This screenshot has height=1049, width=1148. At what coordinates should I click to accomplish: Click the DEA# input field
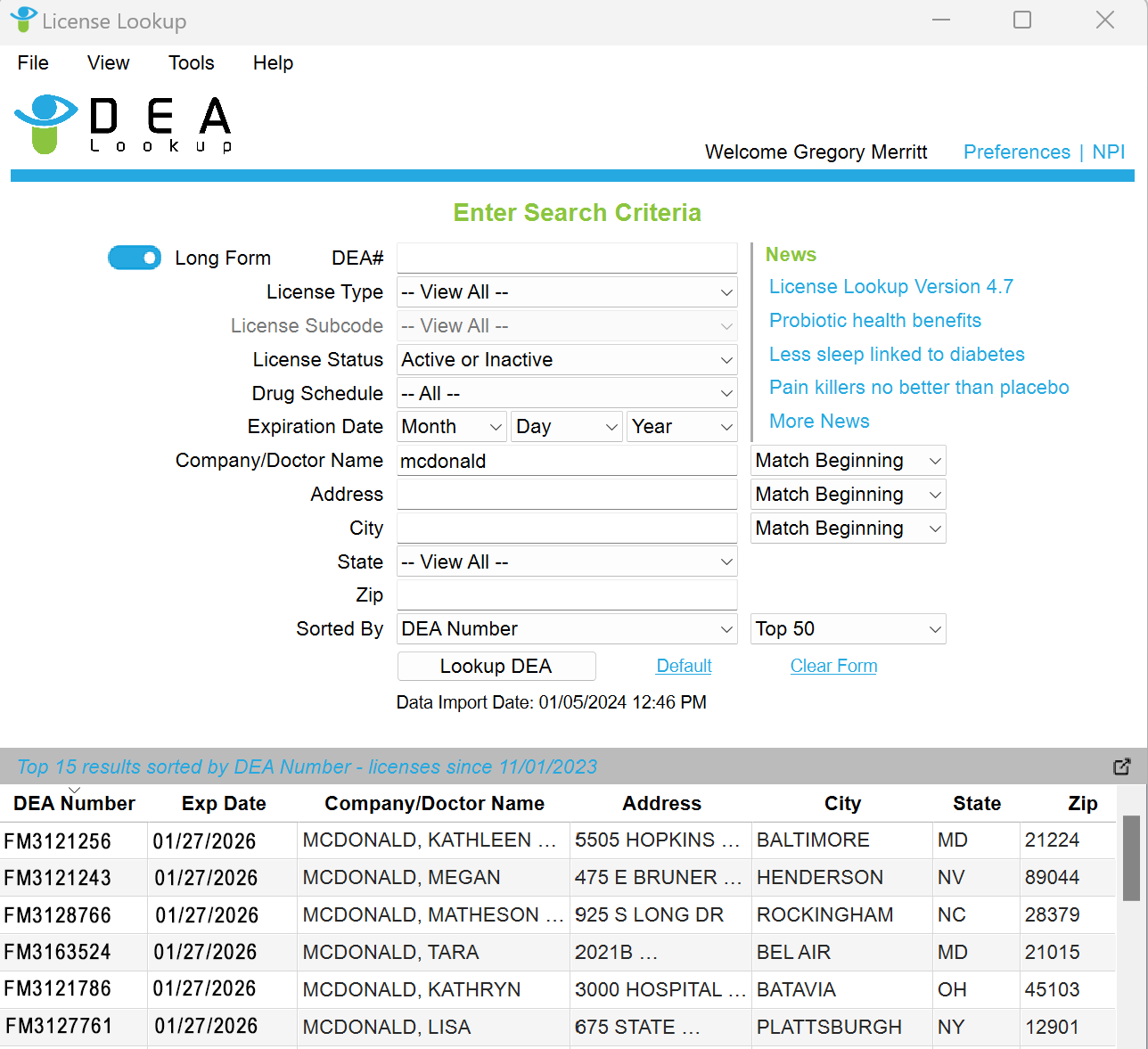(x=567, y=258)
